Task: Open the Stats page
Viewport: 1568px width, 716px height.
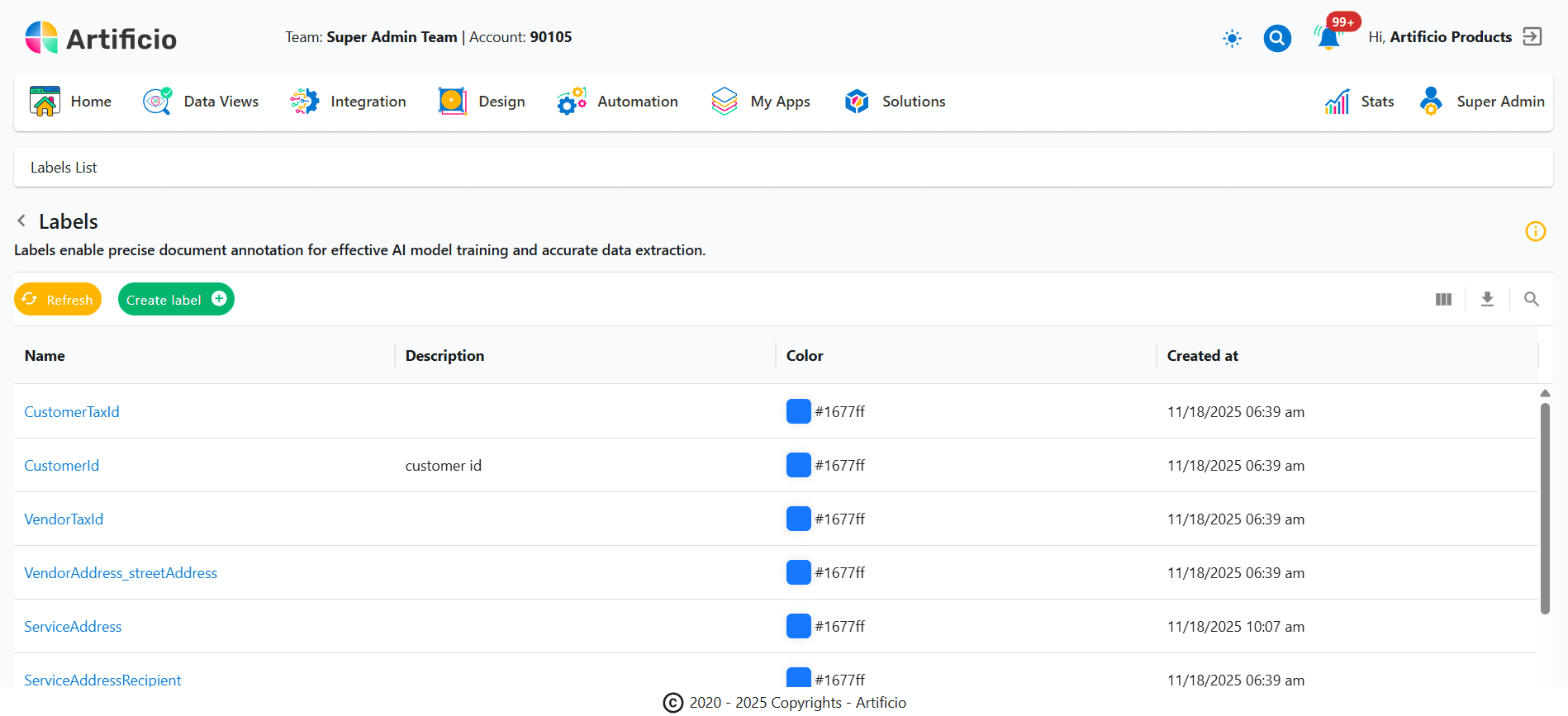Action: point(1360,102)
